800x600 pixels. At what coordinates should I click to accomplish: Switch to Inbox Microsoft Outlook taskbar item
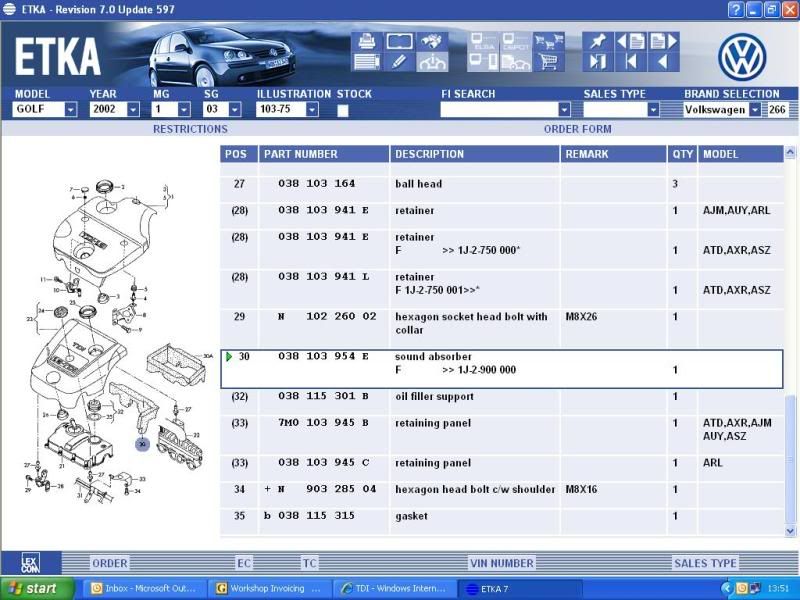144,588
